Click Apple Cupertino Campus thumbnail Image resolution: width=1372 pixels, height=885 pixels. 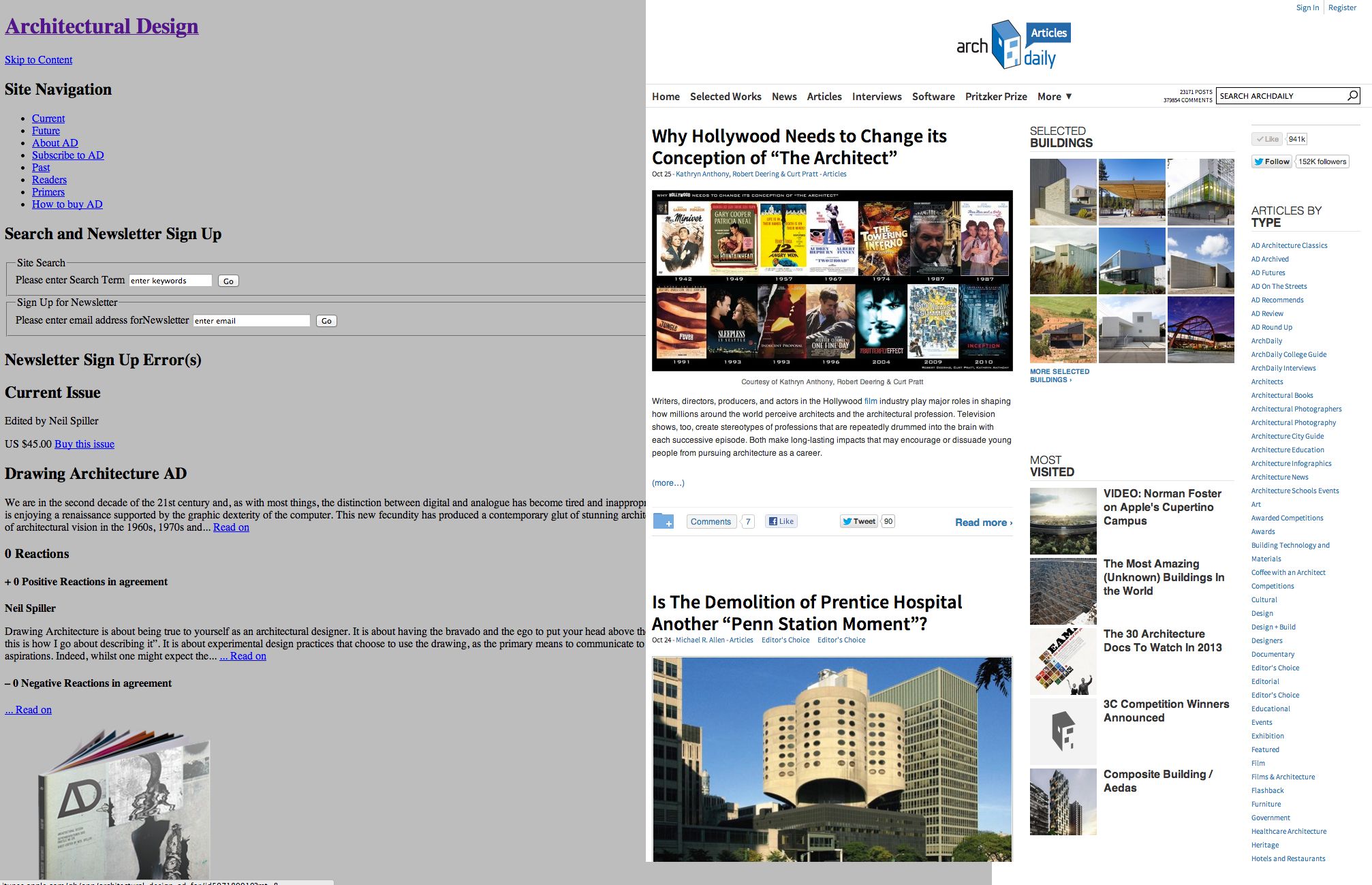(x=1063, y=521)
